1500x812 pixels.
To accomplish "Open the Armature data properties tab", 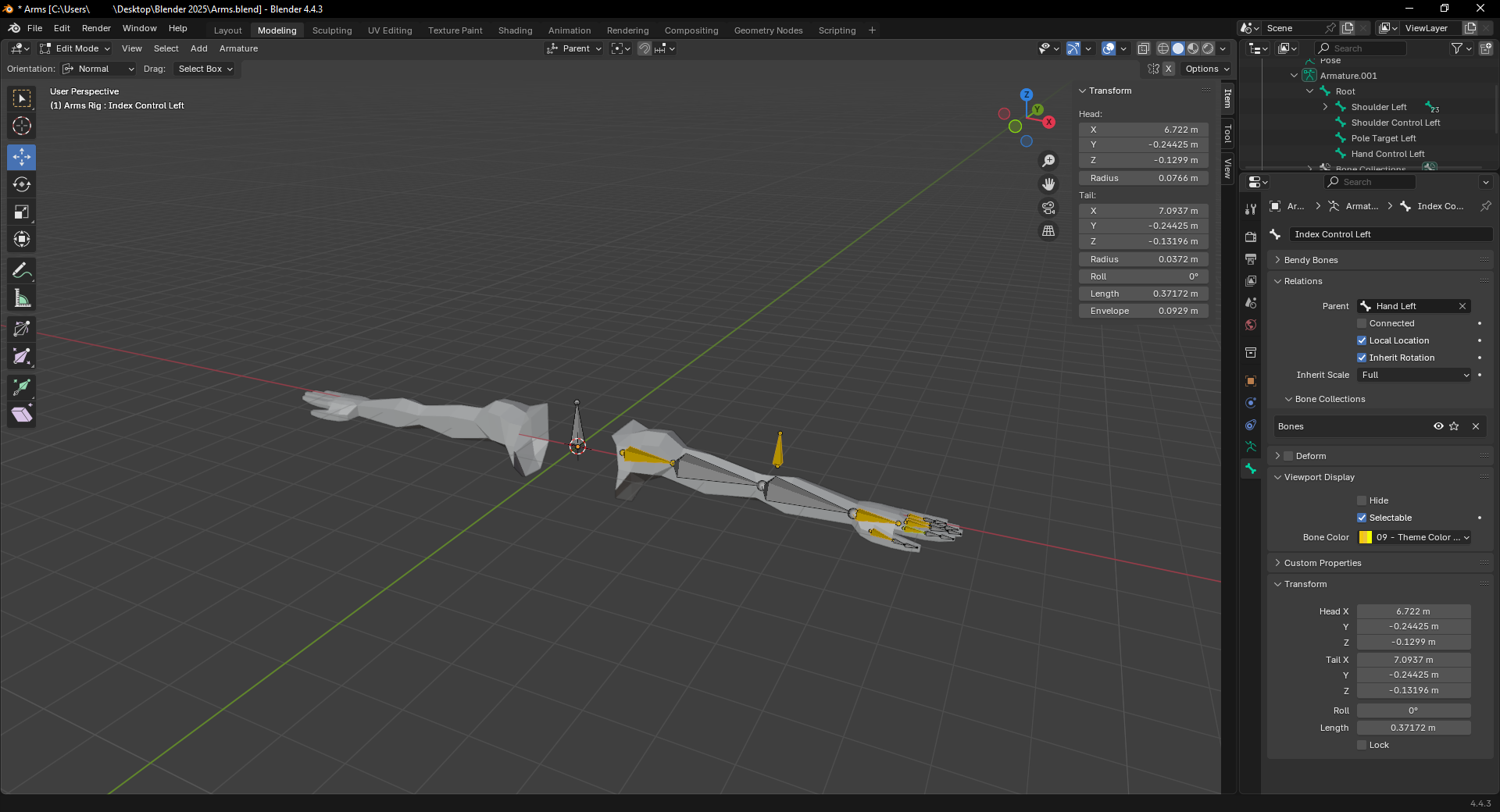I will [1251, 447].
